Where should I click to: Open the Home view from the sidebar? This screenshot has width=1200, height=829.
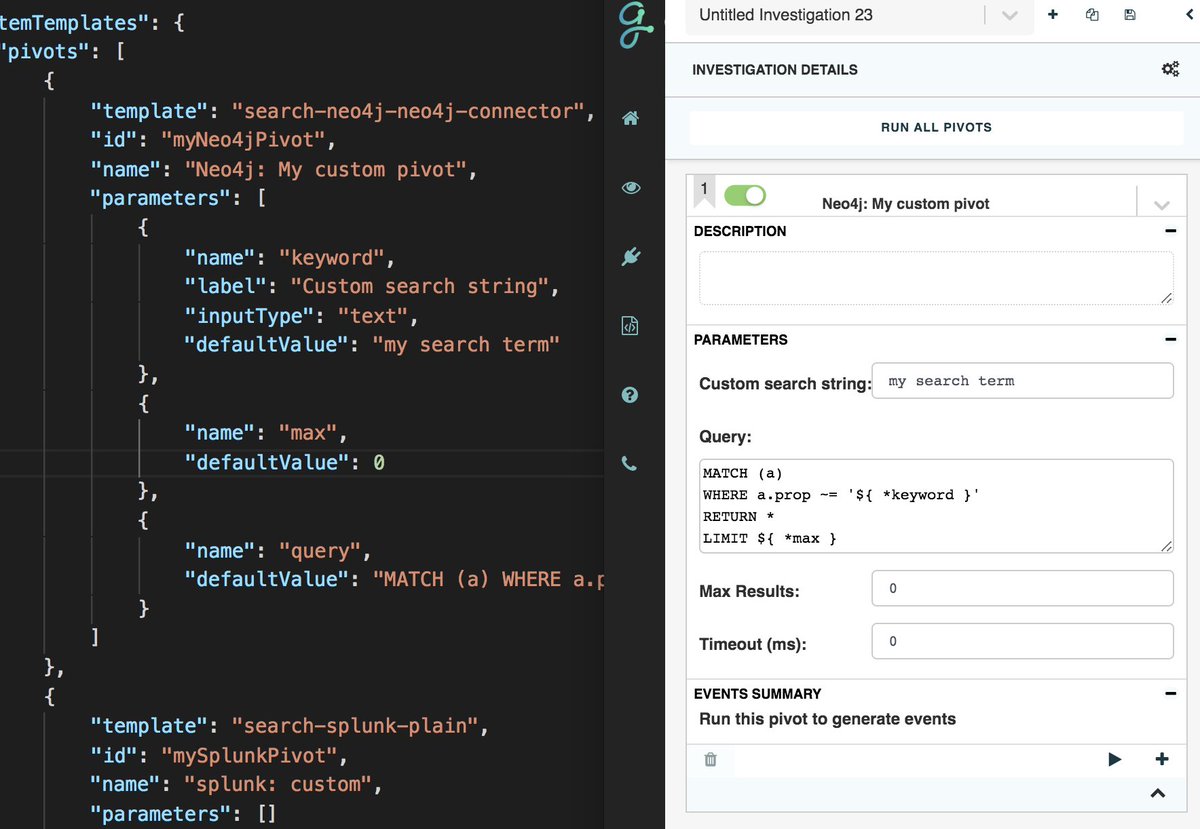point(630,118)
